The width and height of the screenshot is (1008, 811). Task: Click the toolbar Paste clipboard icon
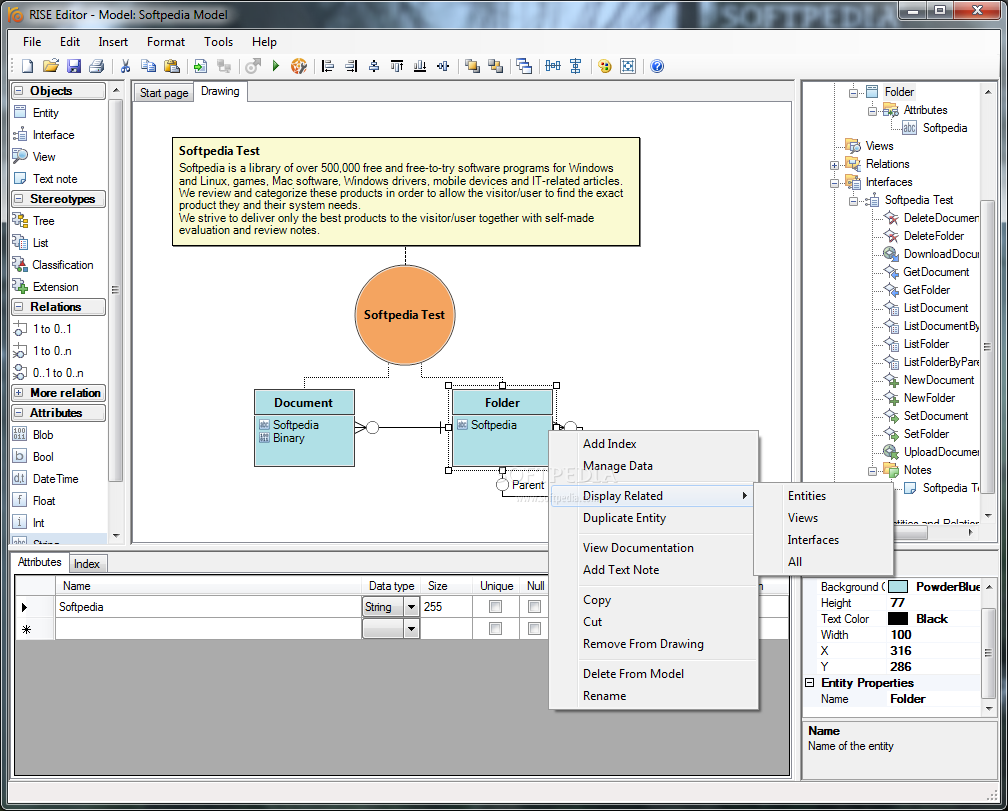172,66
